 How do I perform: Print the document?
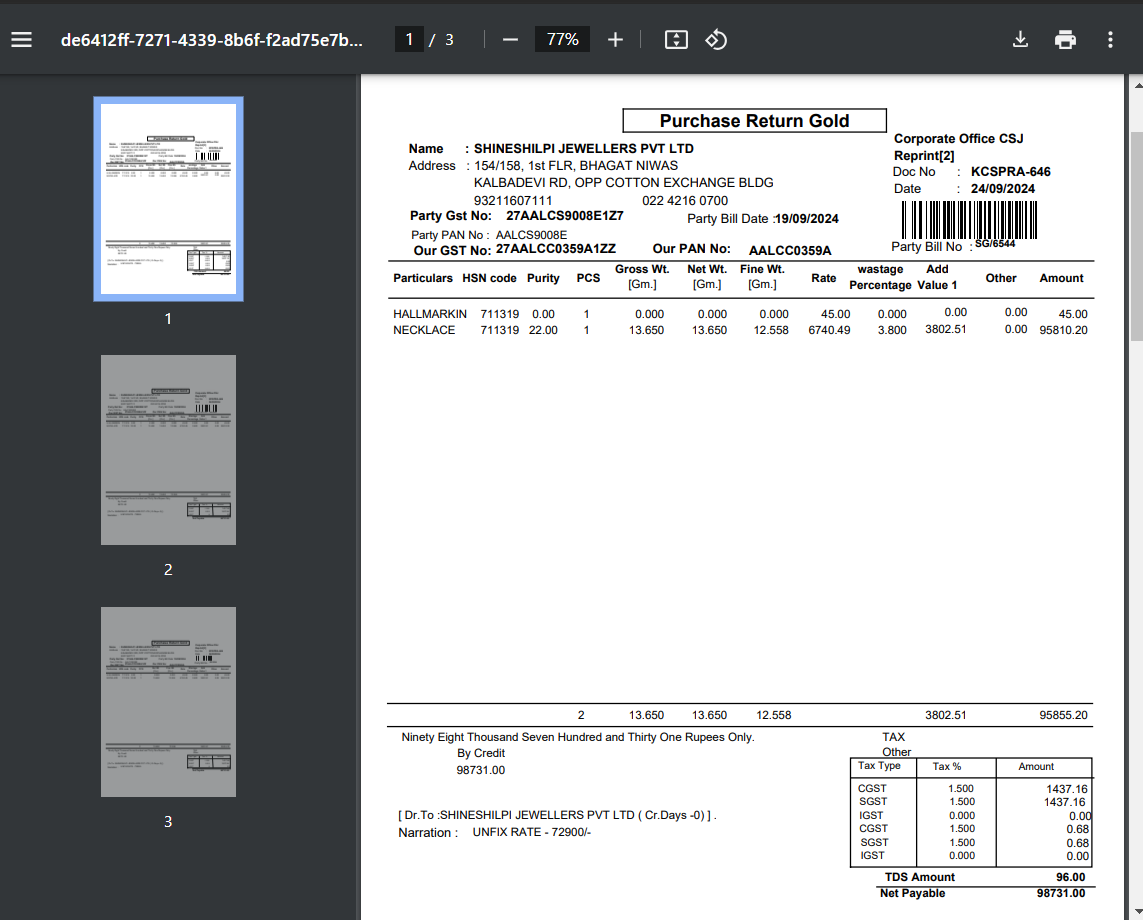(1065, 39)
